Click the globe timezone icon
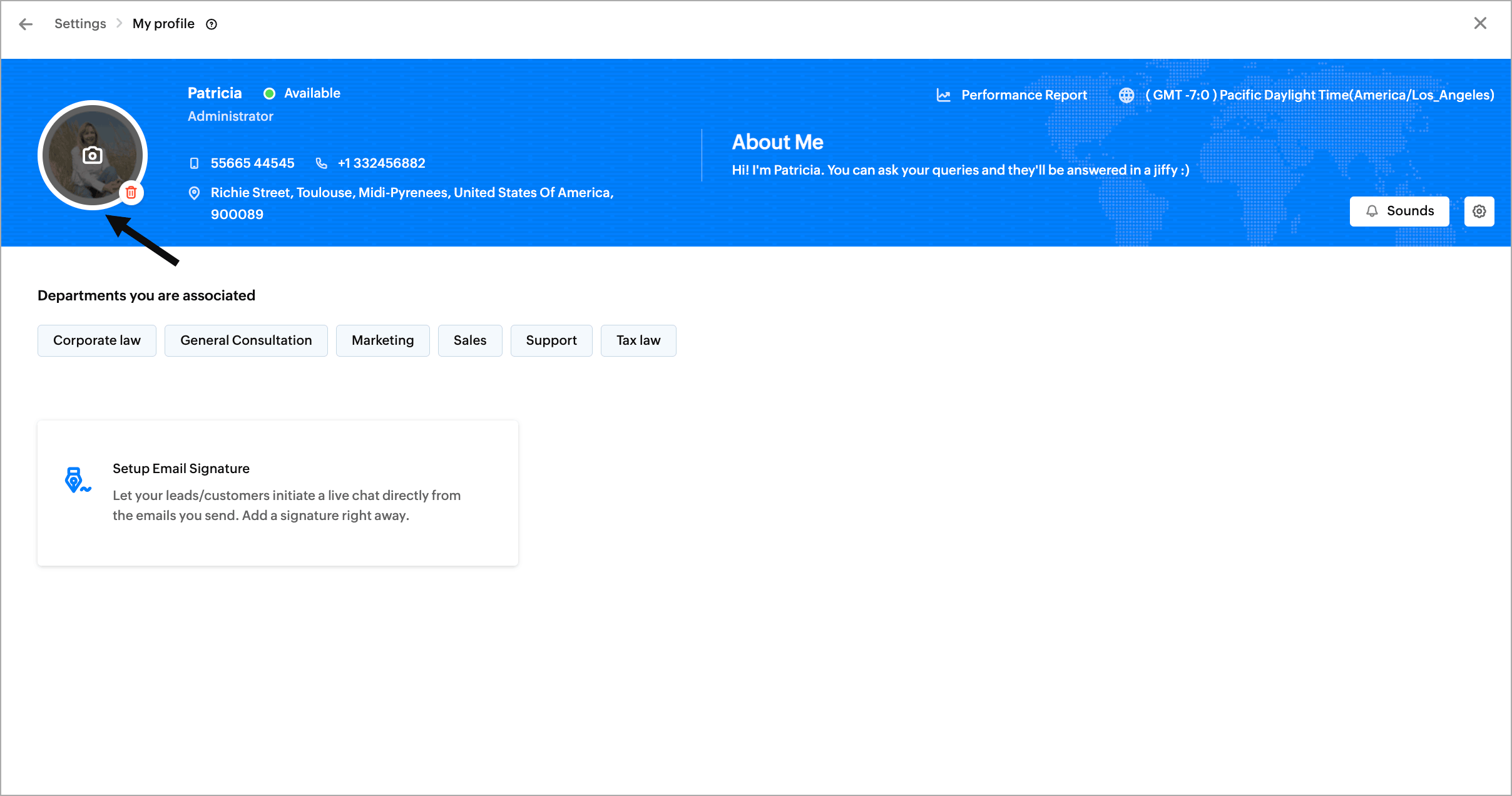The image size is (1512, 796). (1126, 95)
